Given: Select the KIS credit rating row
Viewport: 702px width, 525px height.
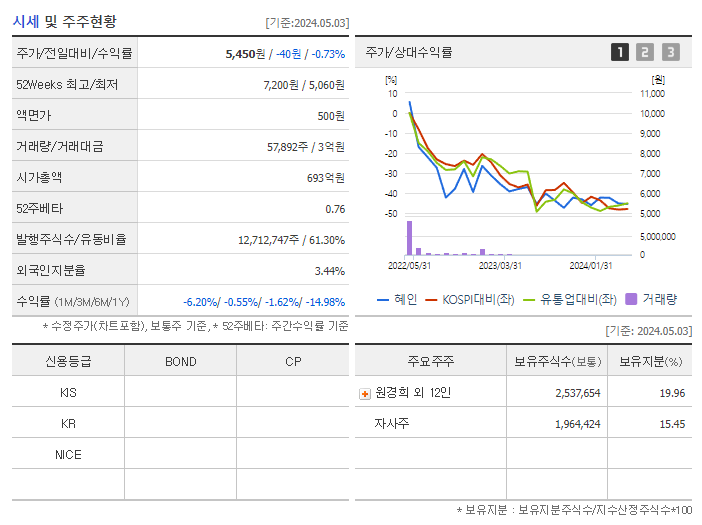Looking at the screenshot, I should coord(180,392).
